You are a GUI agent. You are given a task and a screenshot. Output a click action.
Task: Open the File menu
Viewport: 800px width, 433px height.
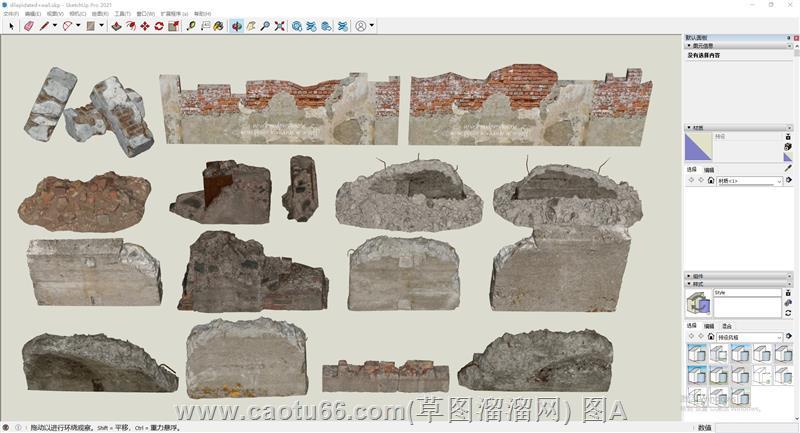pos(11,14)
